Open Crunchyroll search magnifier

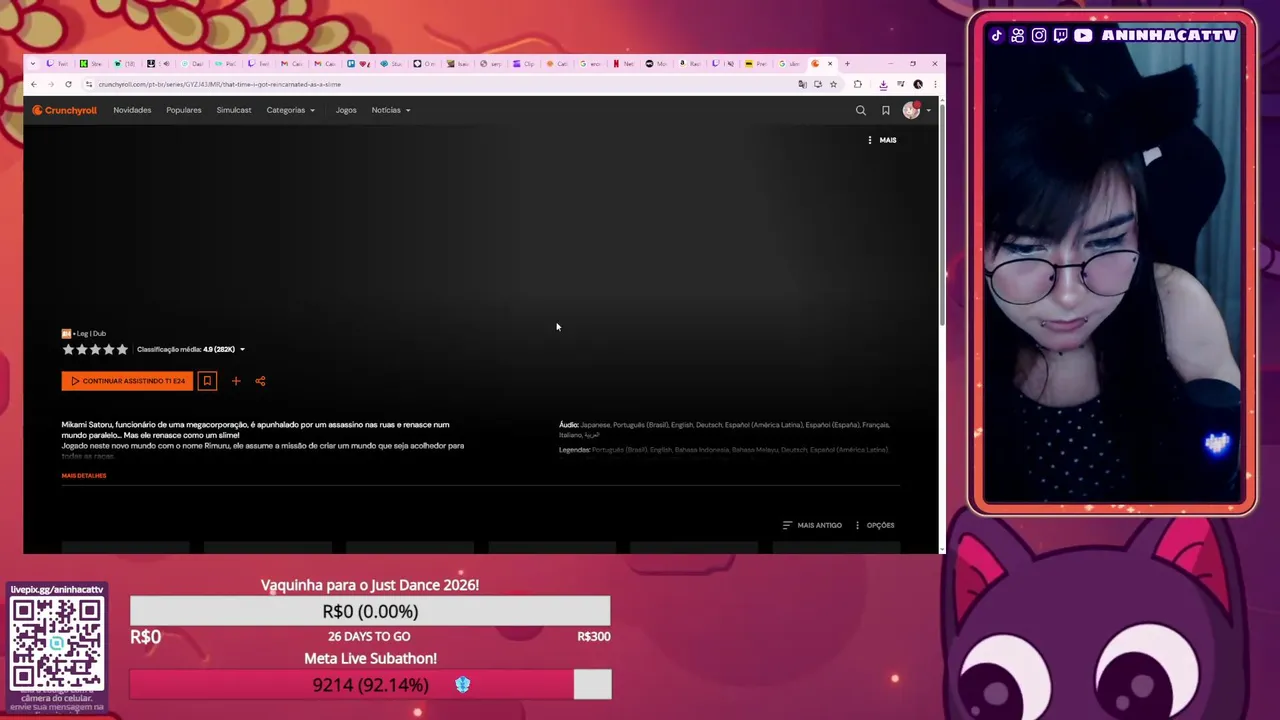(x=861, y=110)
